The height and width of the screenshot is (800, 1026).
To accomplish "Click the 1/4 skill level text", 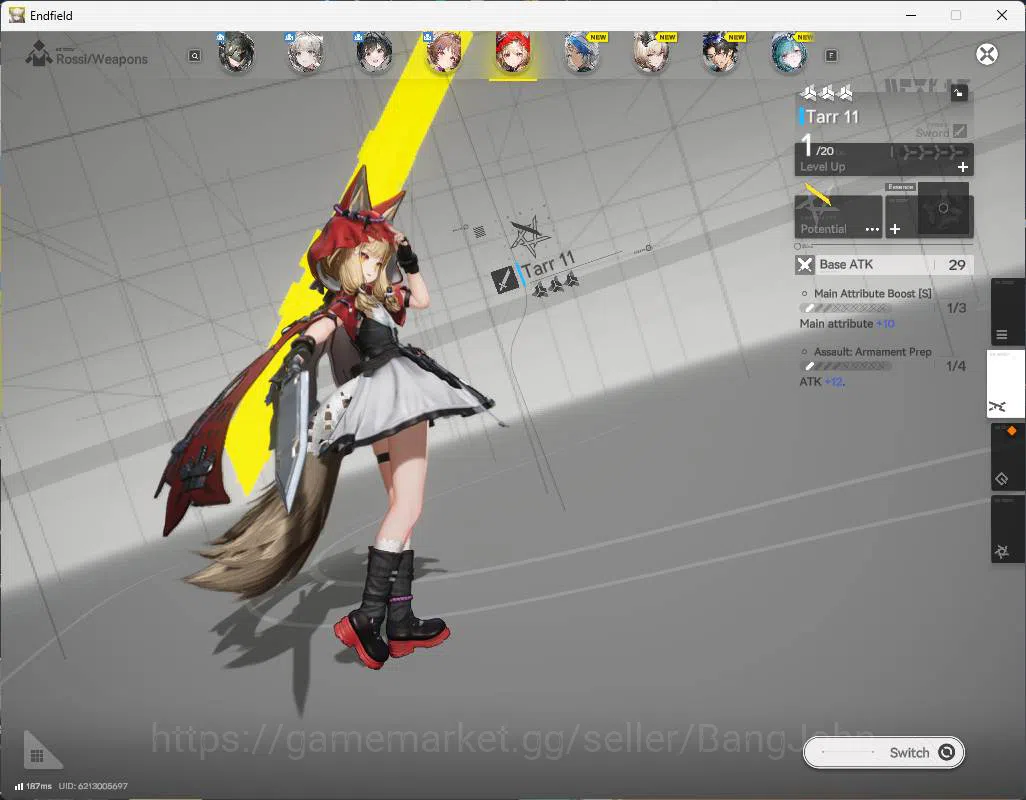I will [x=956, y=366].
